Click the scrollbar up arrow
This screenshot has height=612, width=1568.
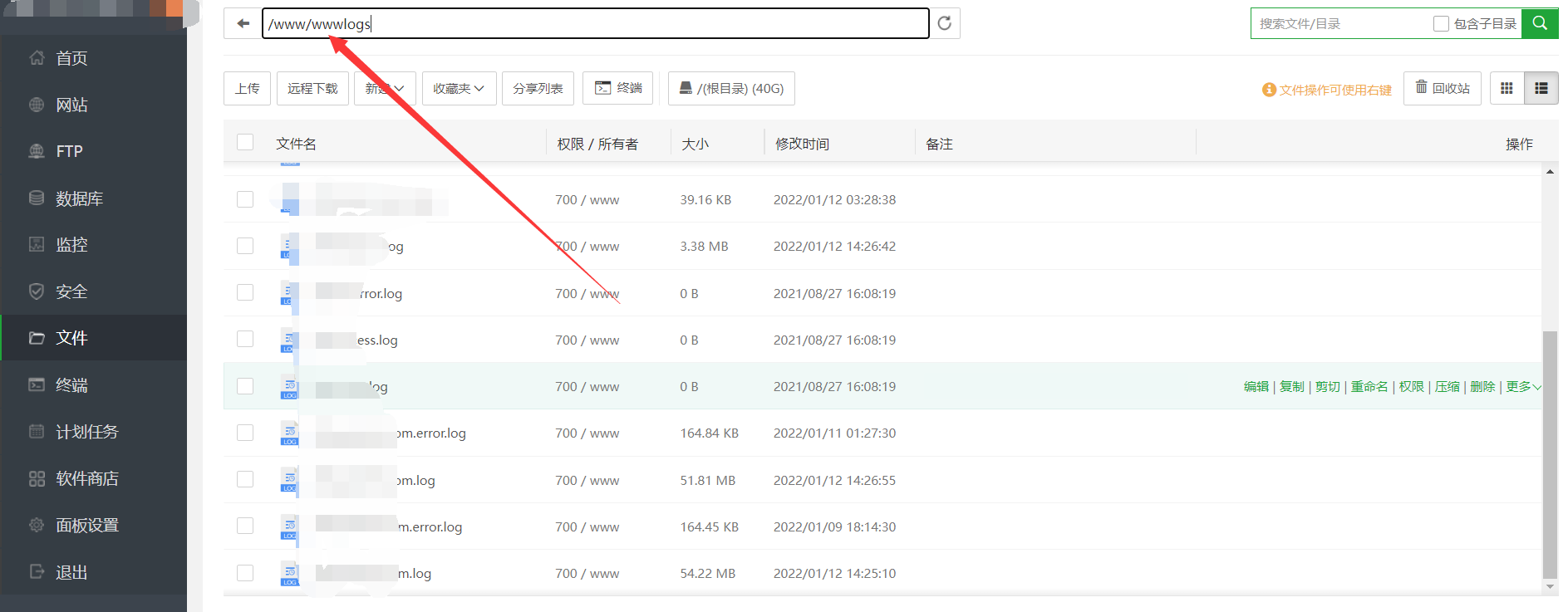(x=1550, y=172)
